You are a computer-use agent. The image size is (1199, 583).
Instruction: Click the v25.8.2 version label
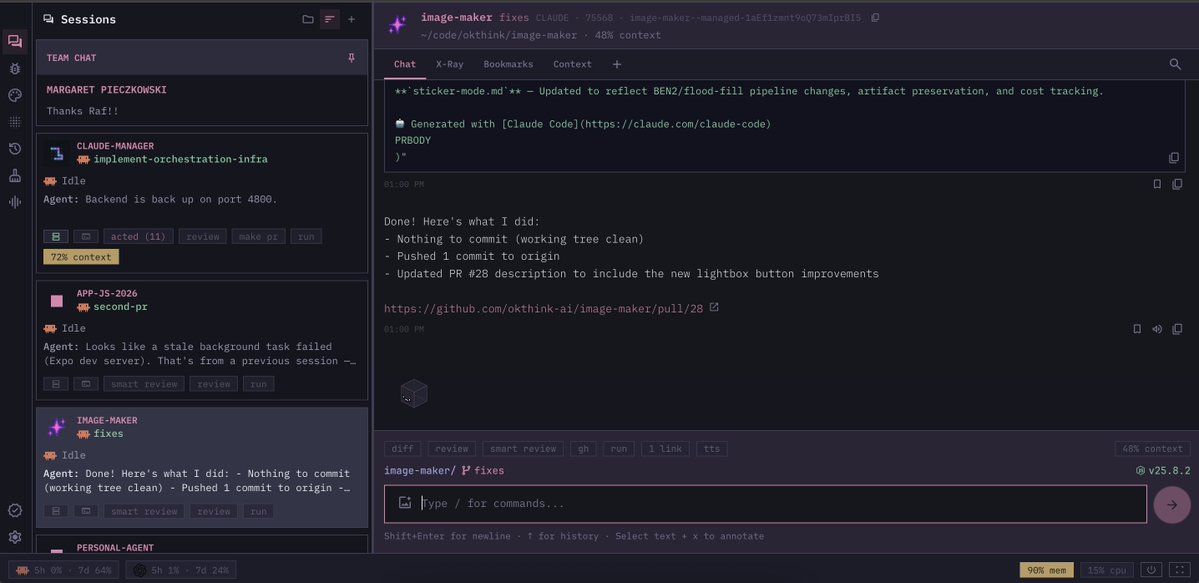(1163, 471)
